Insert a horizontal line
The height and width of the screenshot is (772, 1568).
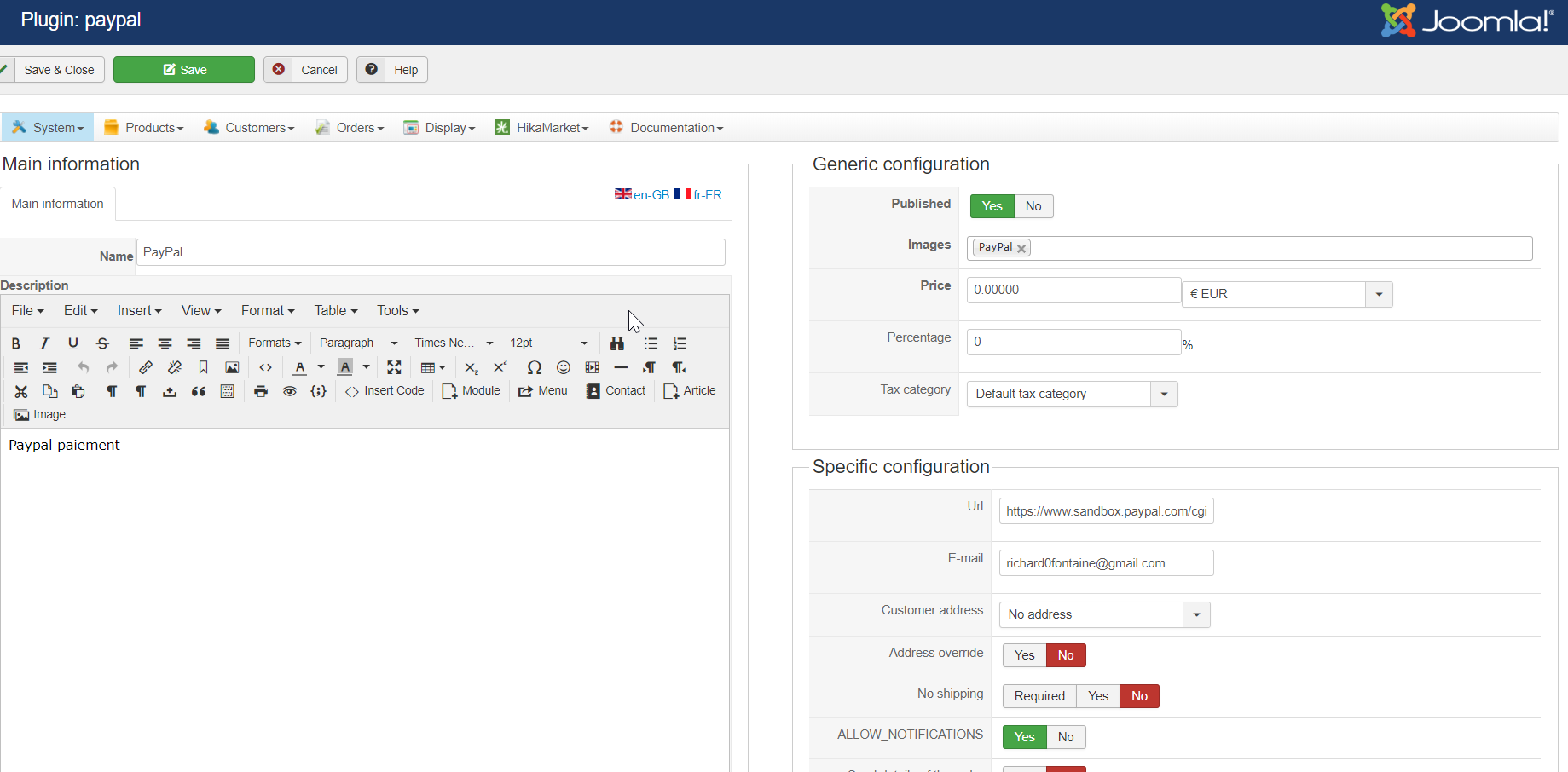[x=621, y=367]
